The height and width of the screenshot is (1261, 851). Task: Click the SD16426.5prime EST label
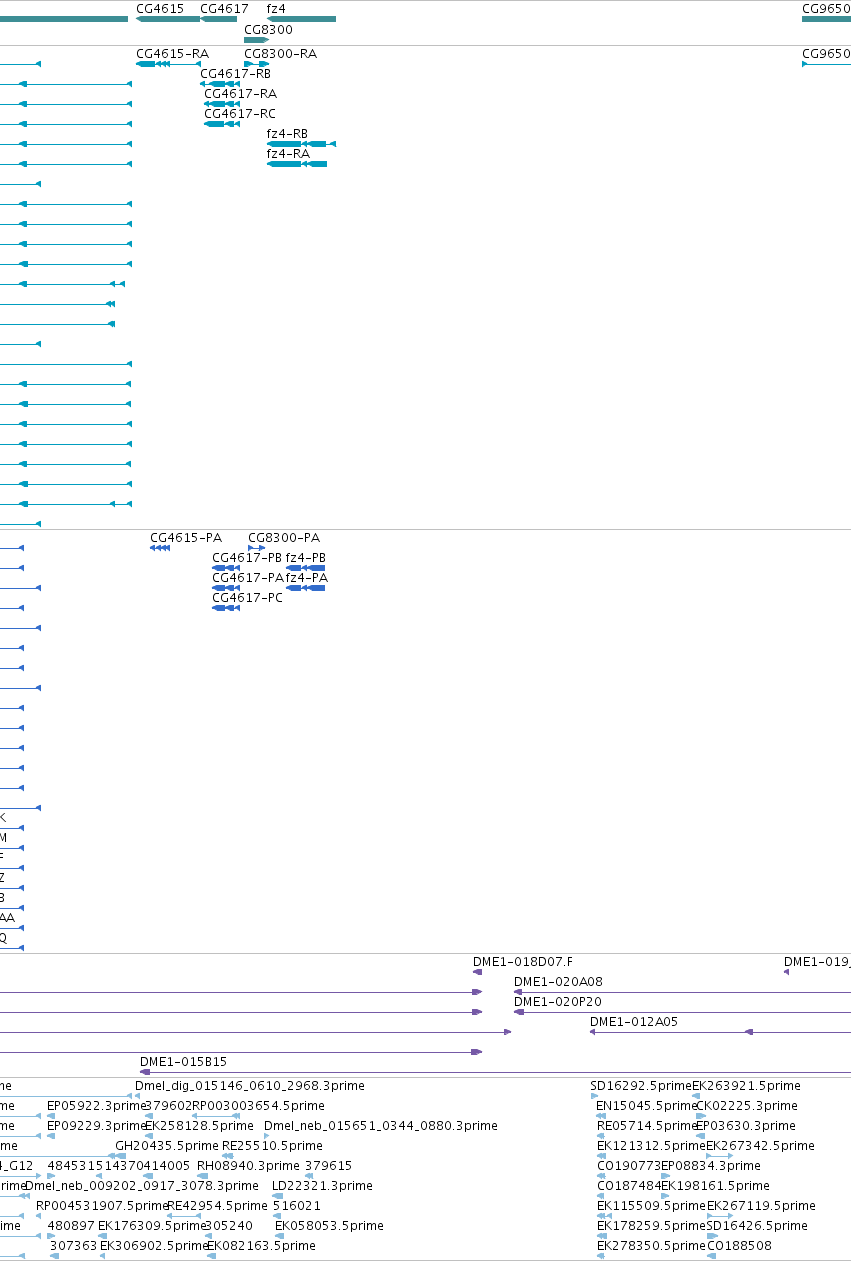(x=757, y=1226)
